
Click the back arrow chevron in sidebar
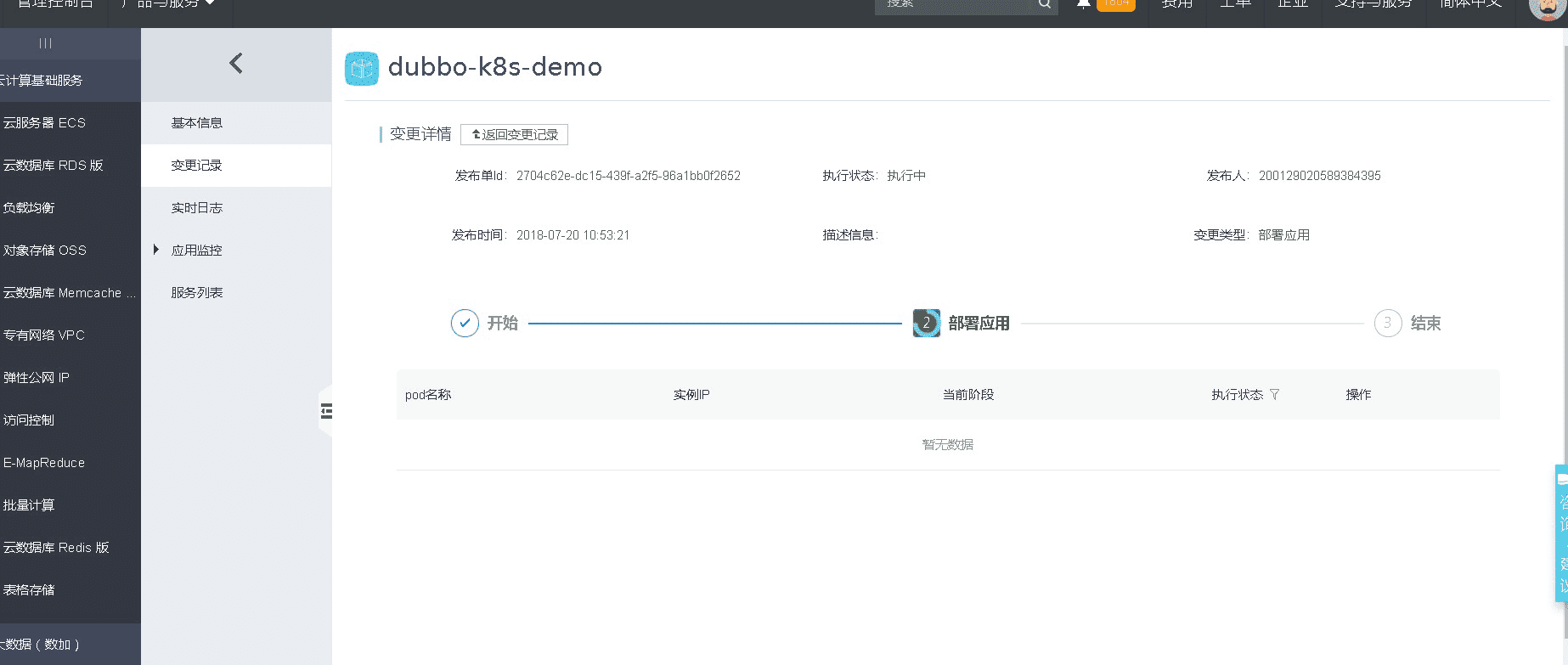coord(236,64)
